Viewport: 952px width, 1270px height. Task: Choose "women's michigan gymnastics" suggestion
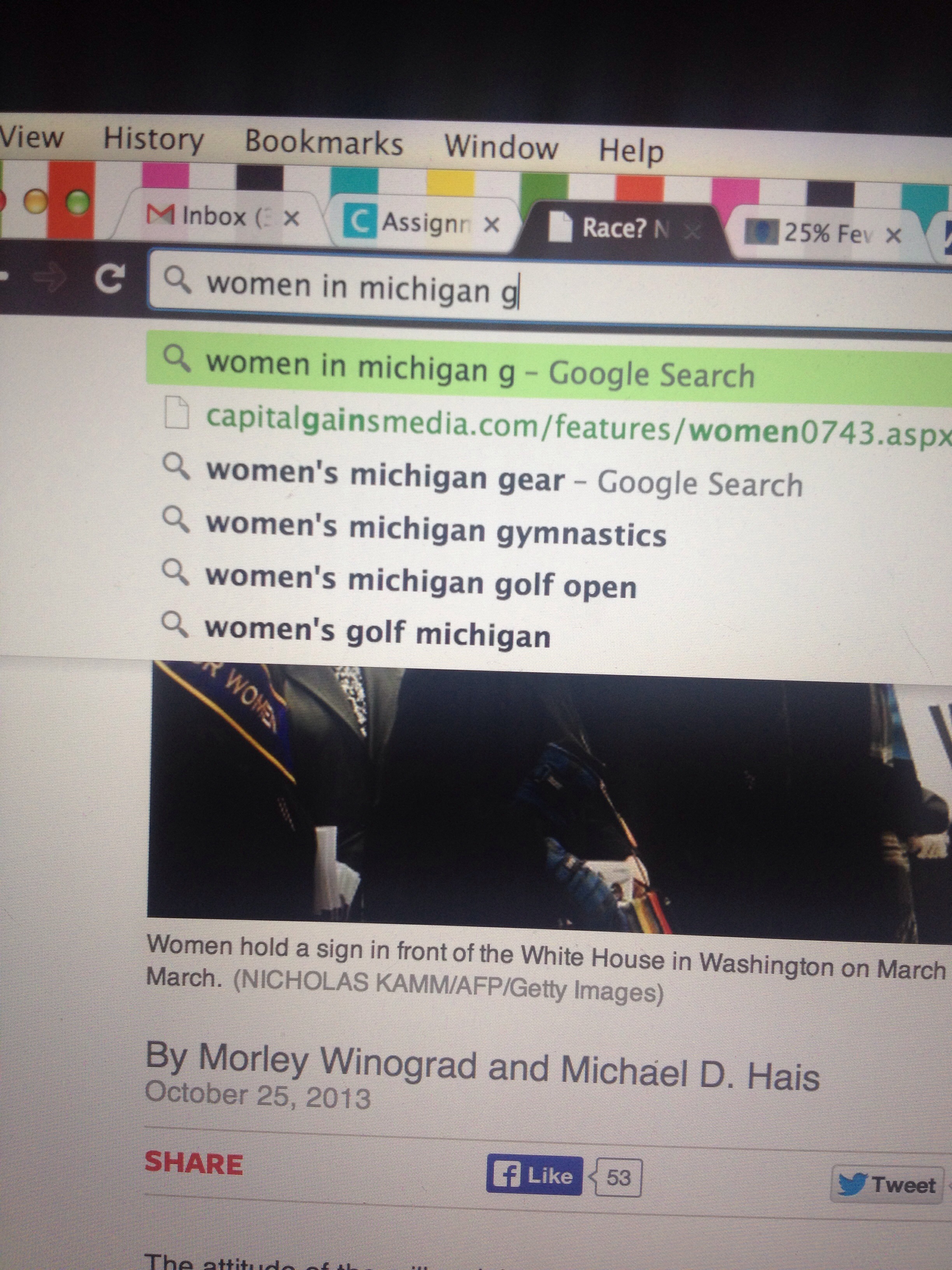coord(436,531)
